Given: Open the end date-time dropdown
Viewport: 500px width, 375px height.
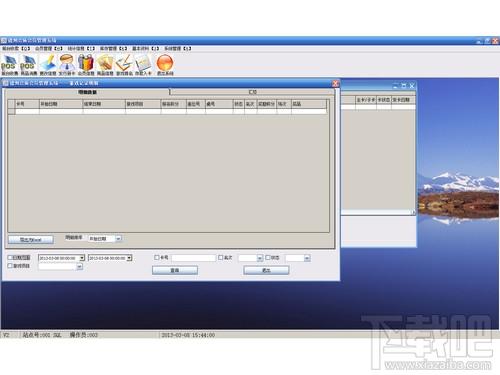Looking at the screenshot, I should click(129, 258).
